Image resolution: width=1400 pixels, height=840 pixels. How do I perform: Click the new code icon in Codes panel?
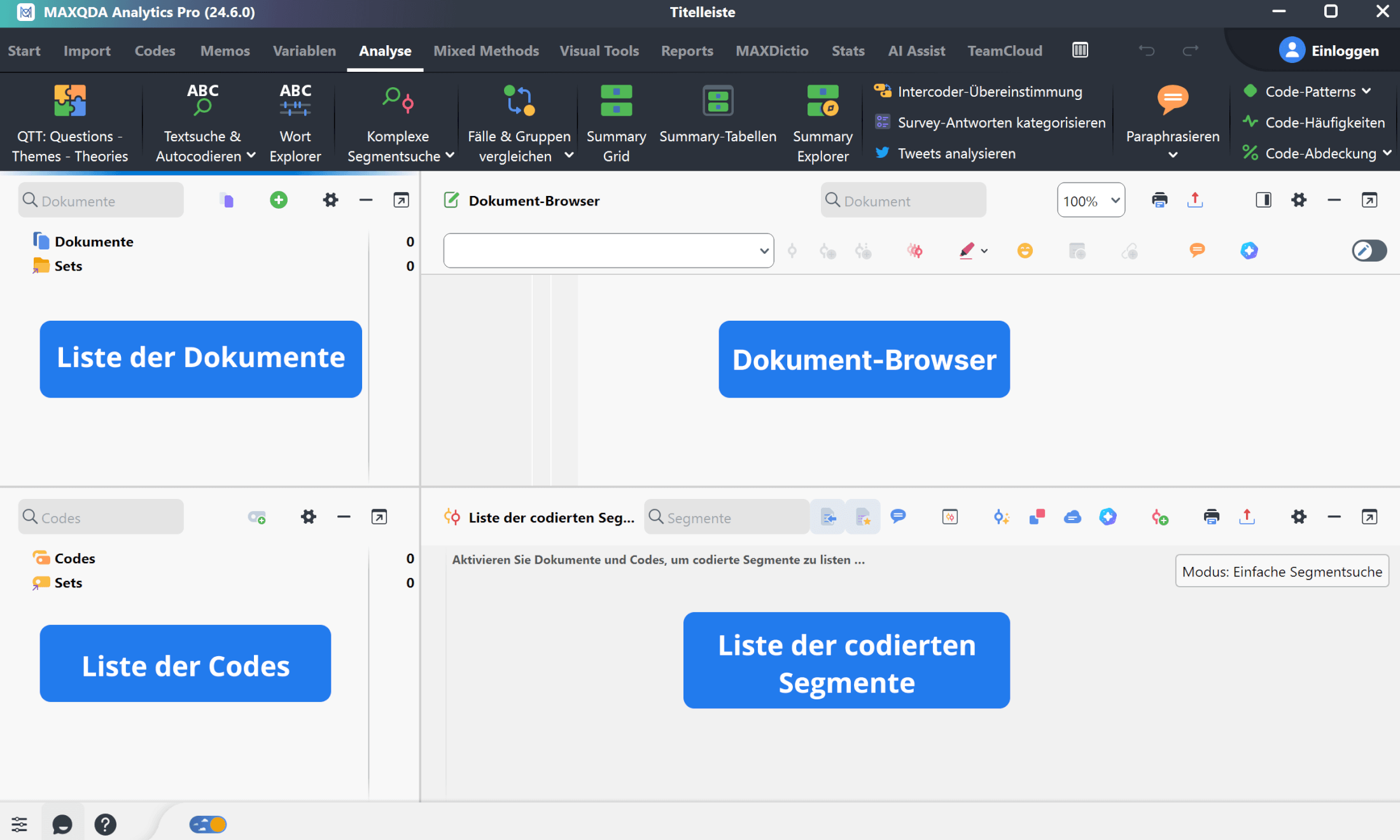click(x=257, y=517)
